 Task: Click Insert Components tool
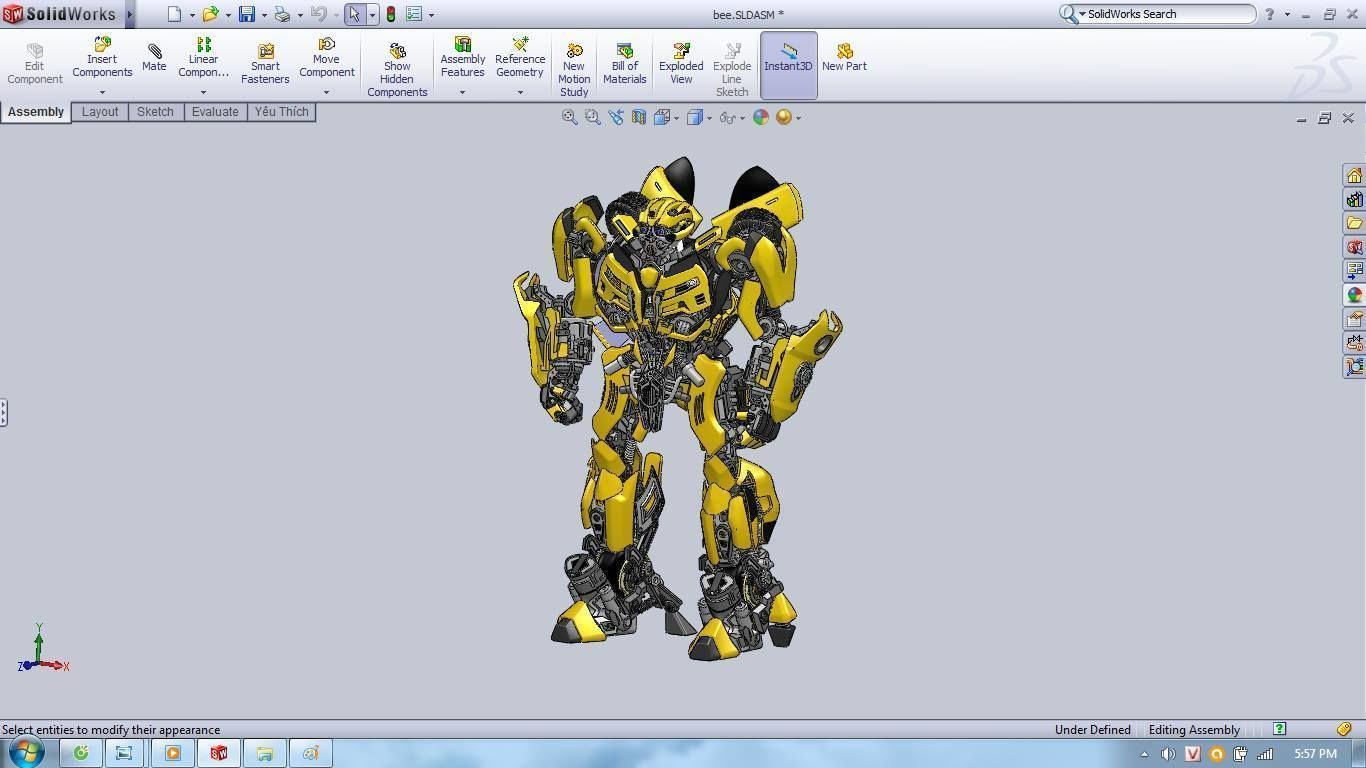pos(102,58)
